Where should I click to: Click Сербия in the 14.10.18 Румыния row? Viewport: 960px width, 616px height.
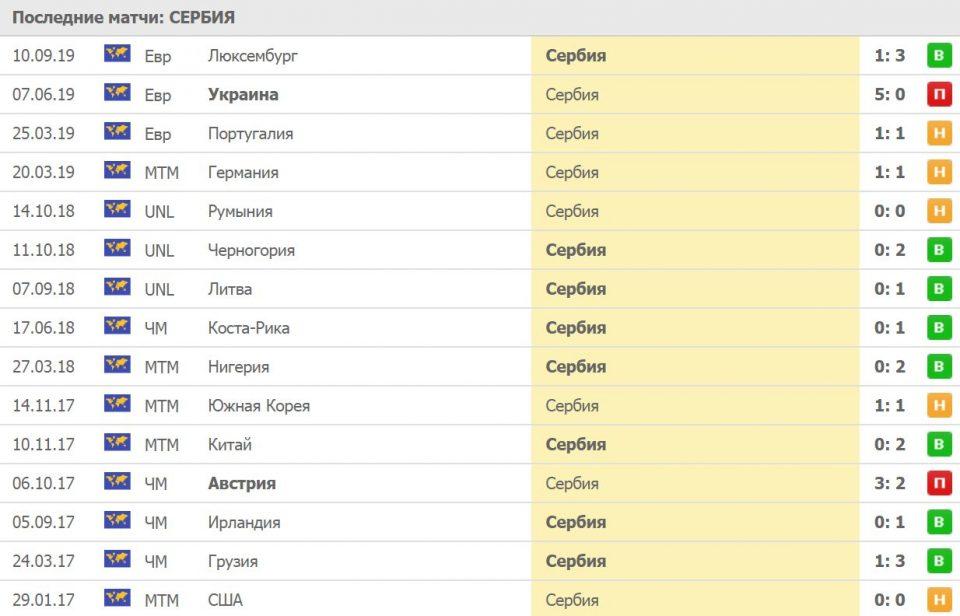[x=572, y=211]
